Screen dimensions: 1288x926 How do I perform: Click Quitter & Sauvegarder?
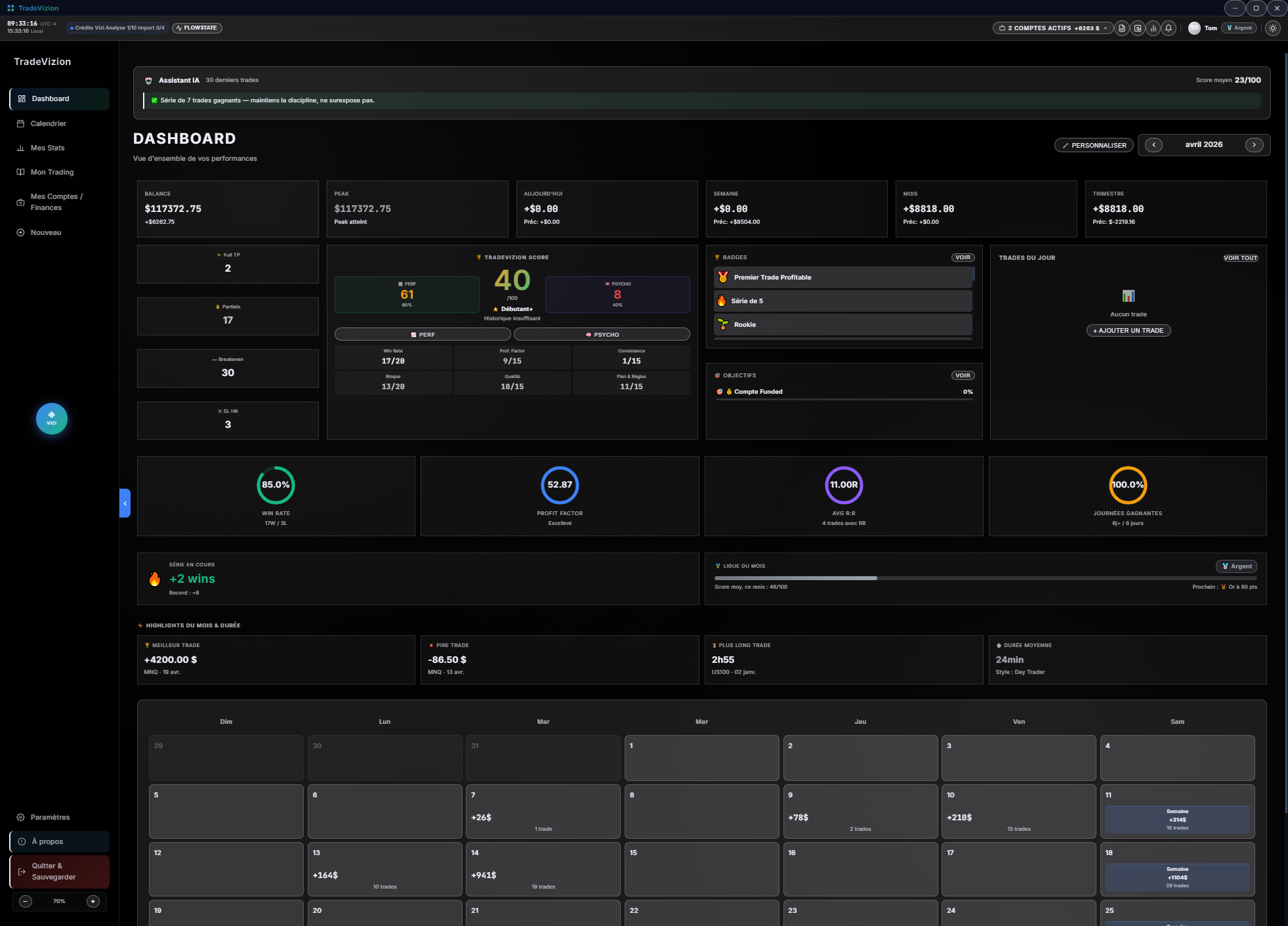point(59,872)
